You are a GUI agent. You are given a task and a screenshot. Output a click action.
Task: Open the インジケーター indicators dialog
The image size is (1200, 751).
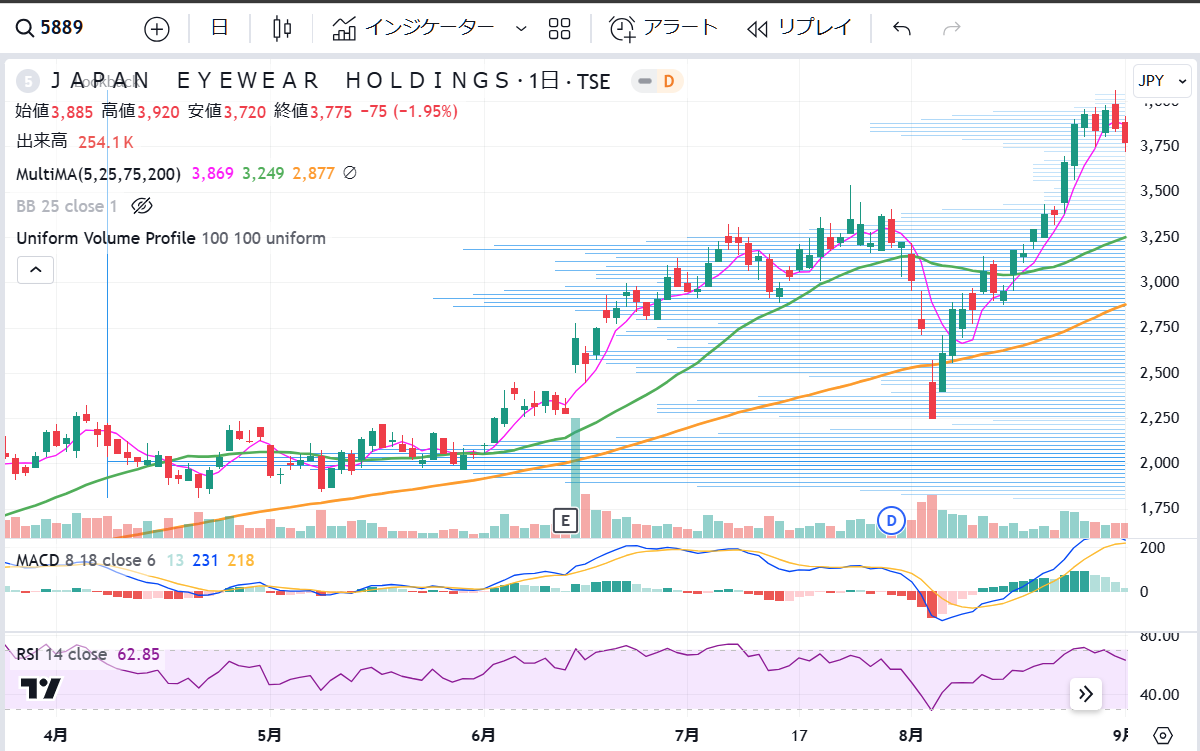413,28
